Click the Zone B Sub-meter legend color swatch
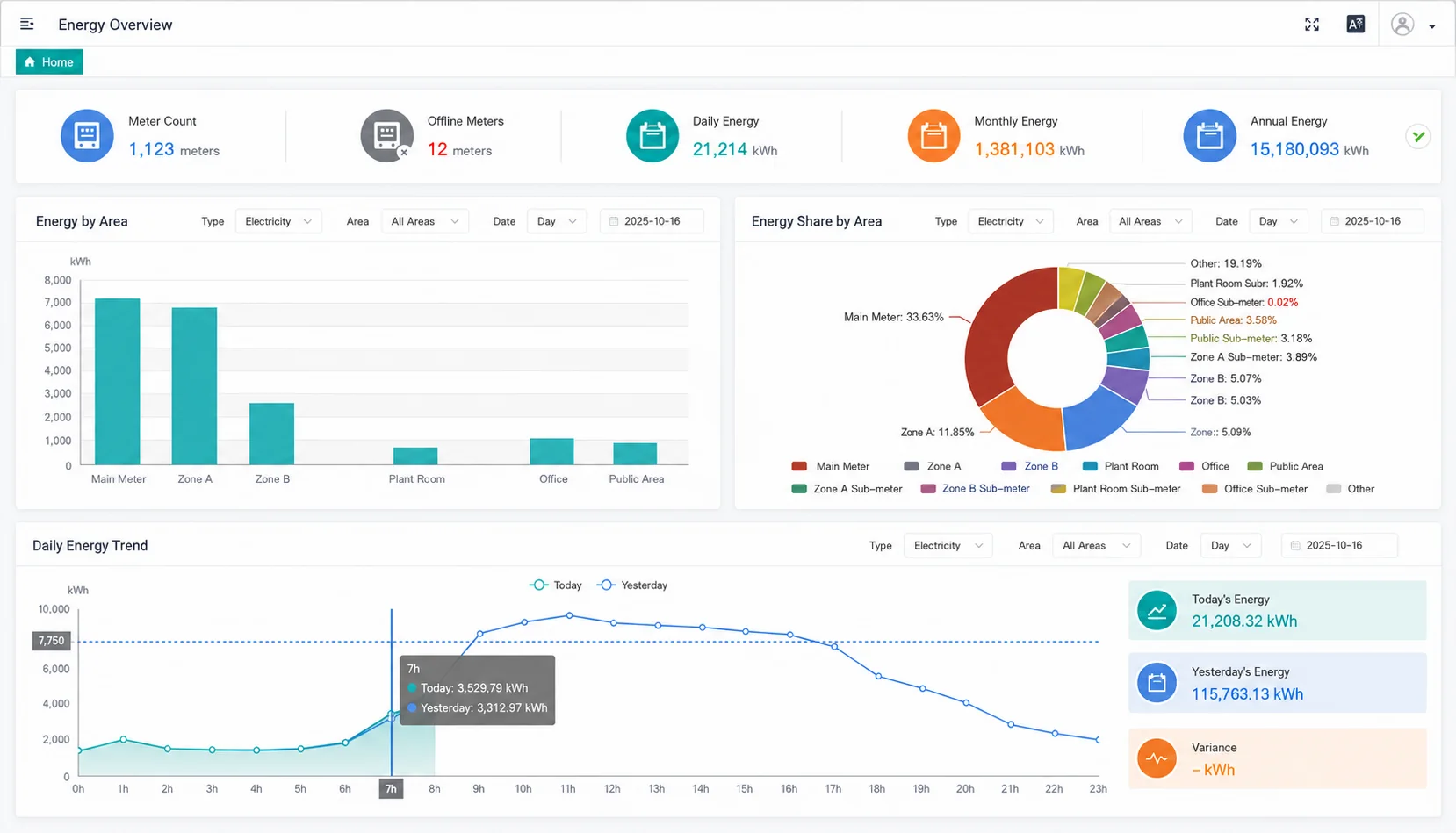Viewport: 1456px width, 833px height. click(928, 489)
